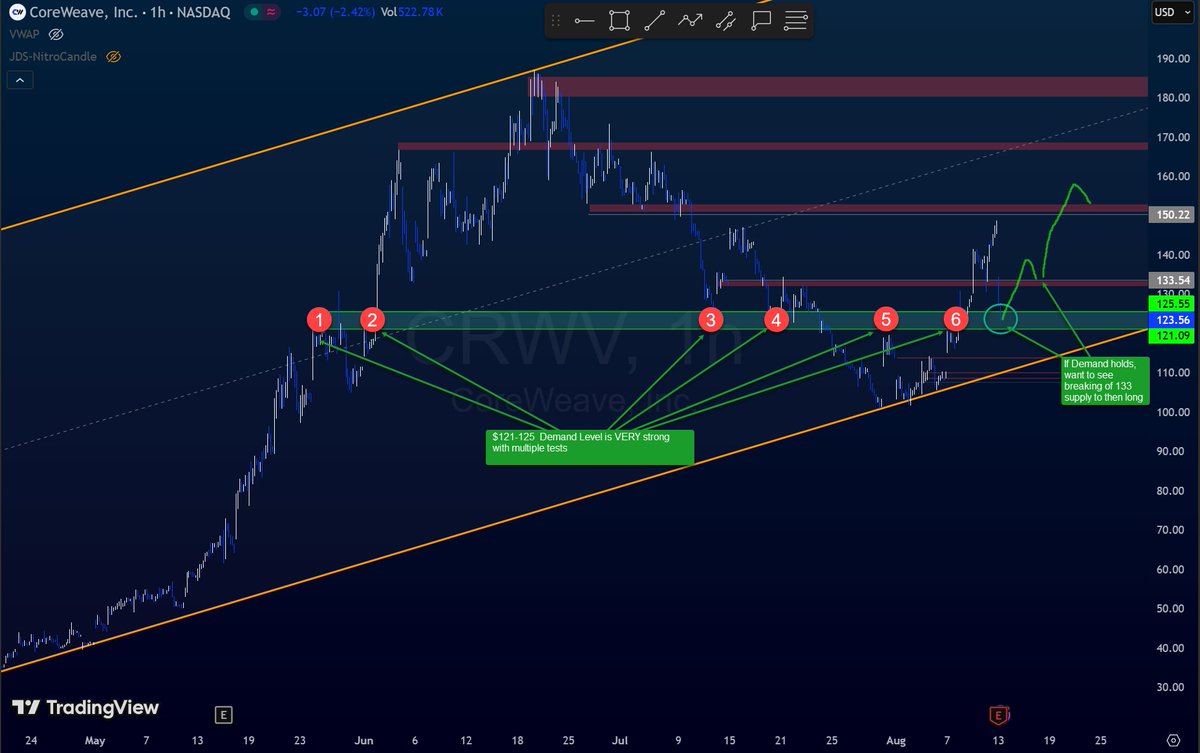Screen dimensions: 1200x753
Task: Select the Path polyline drawing tool
Action: click(x=690, y=20)
